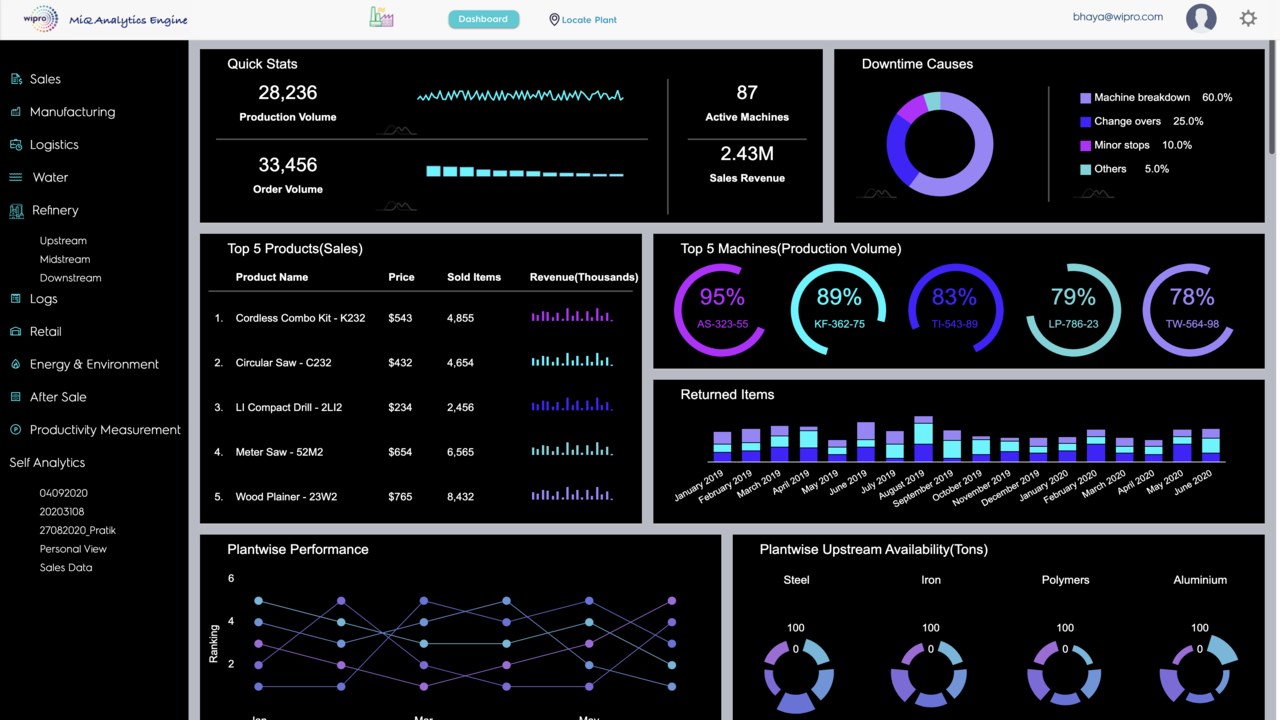Viewport: 1280px width, 720px height.
Task: Click the Cordless Combo Kit - K232 row
Action: 421,318
